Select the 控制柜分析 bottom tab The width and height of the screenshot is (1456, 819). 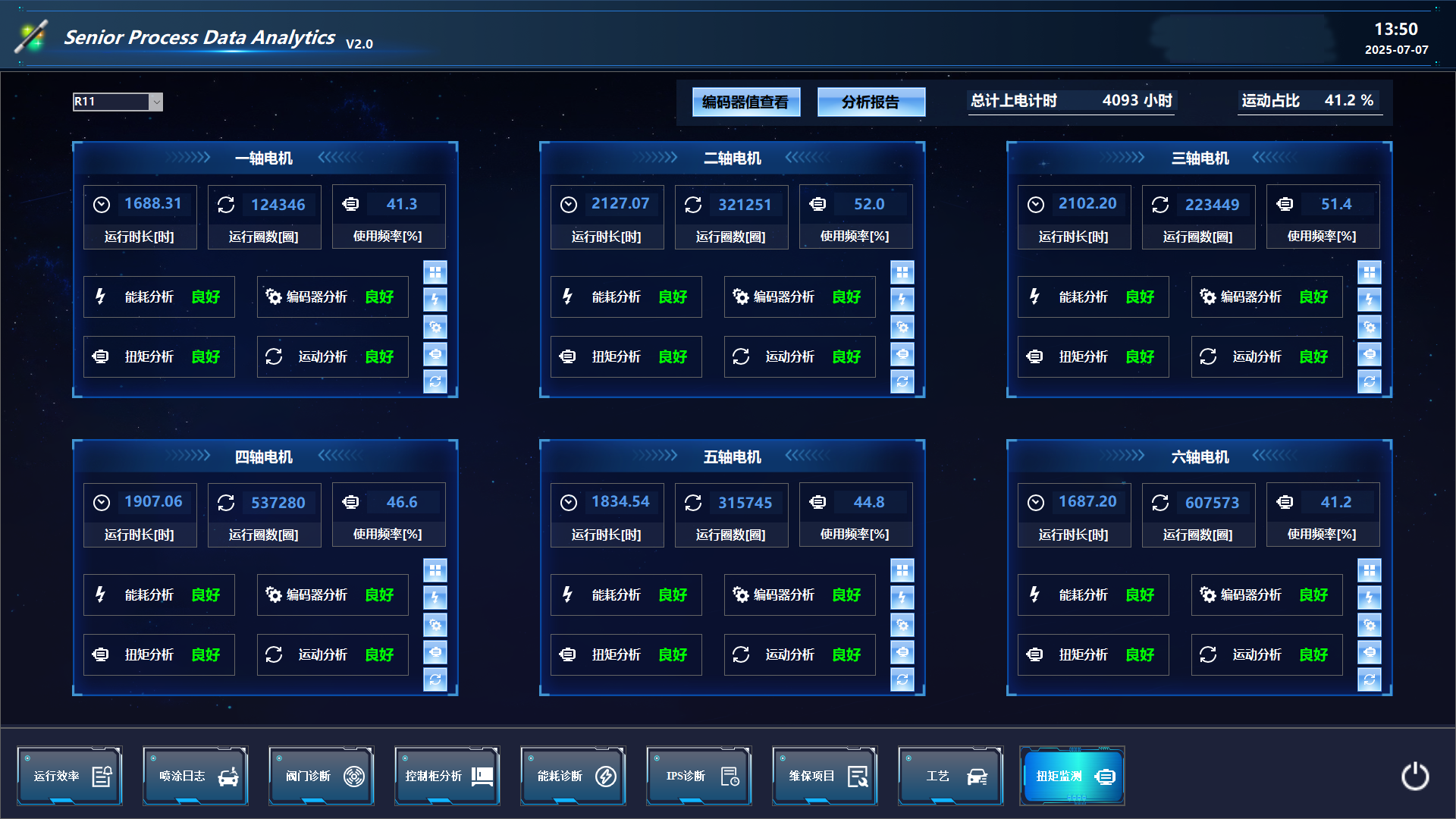[x=447, y=776]
